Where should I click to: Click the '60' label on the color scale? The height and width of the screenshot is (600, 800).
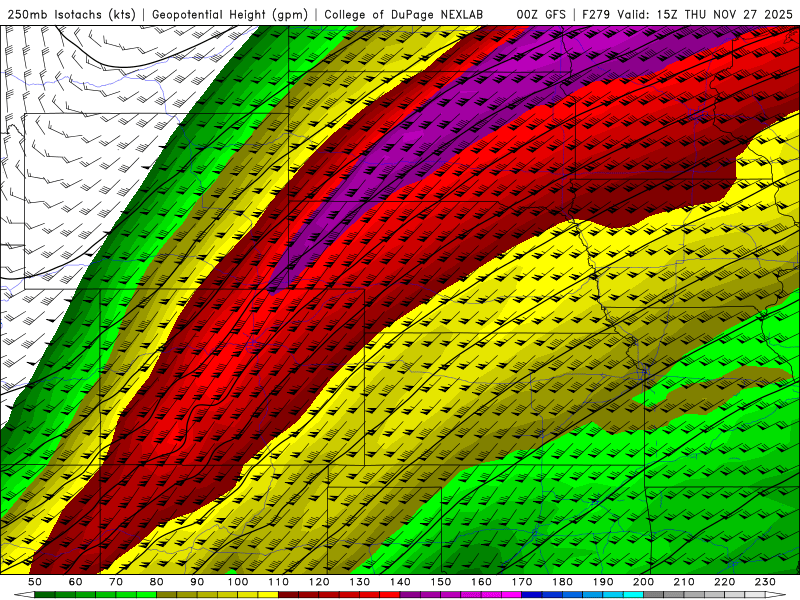coord(75,582)
